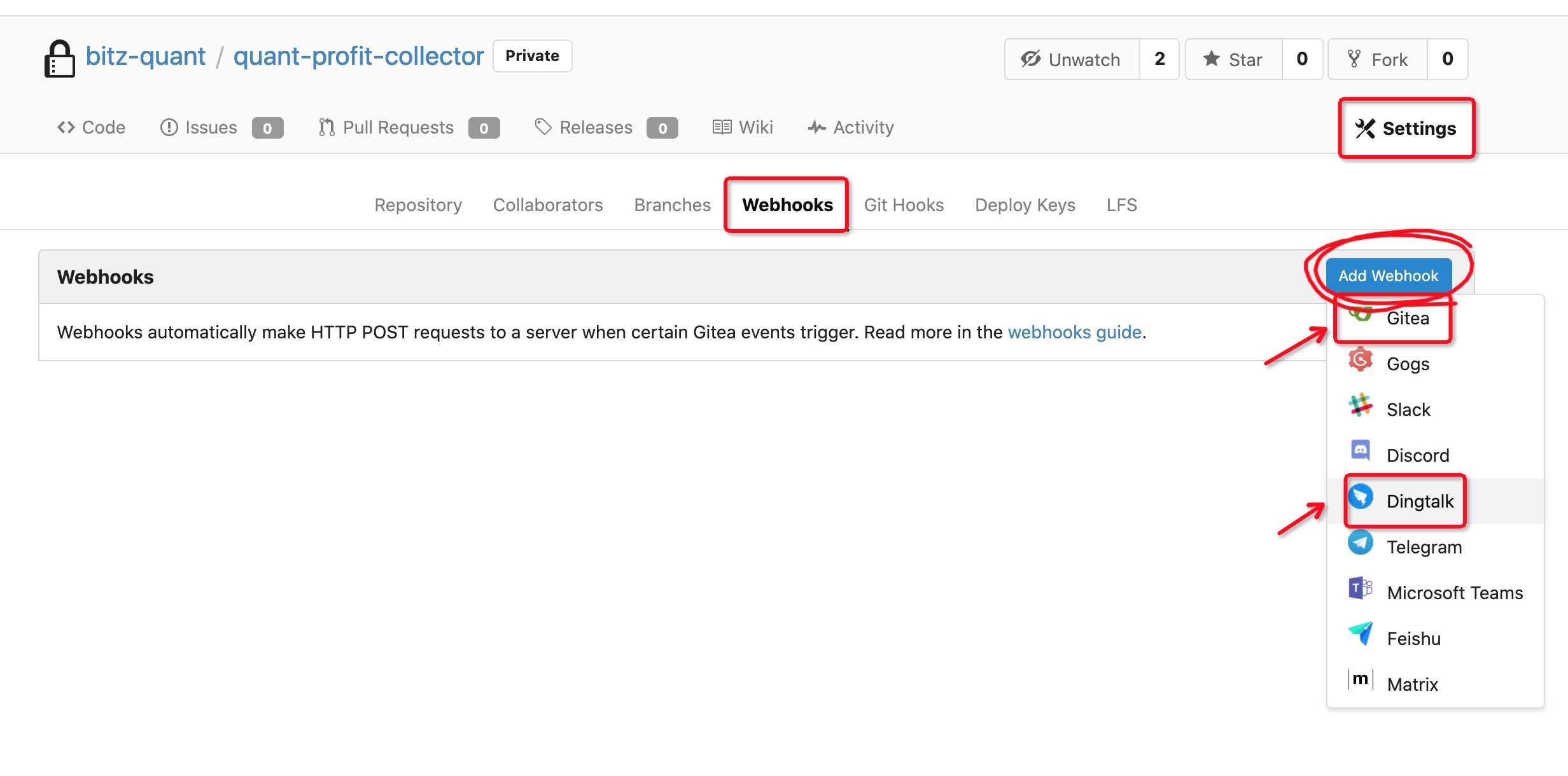Click the Discord logo icon
Screen dimensions: 1568x776
(x=1360, y=451)
